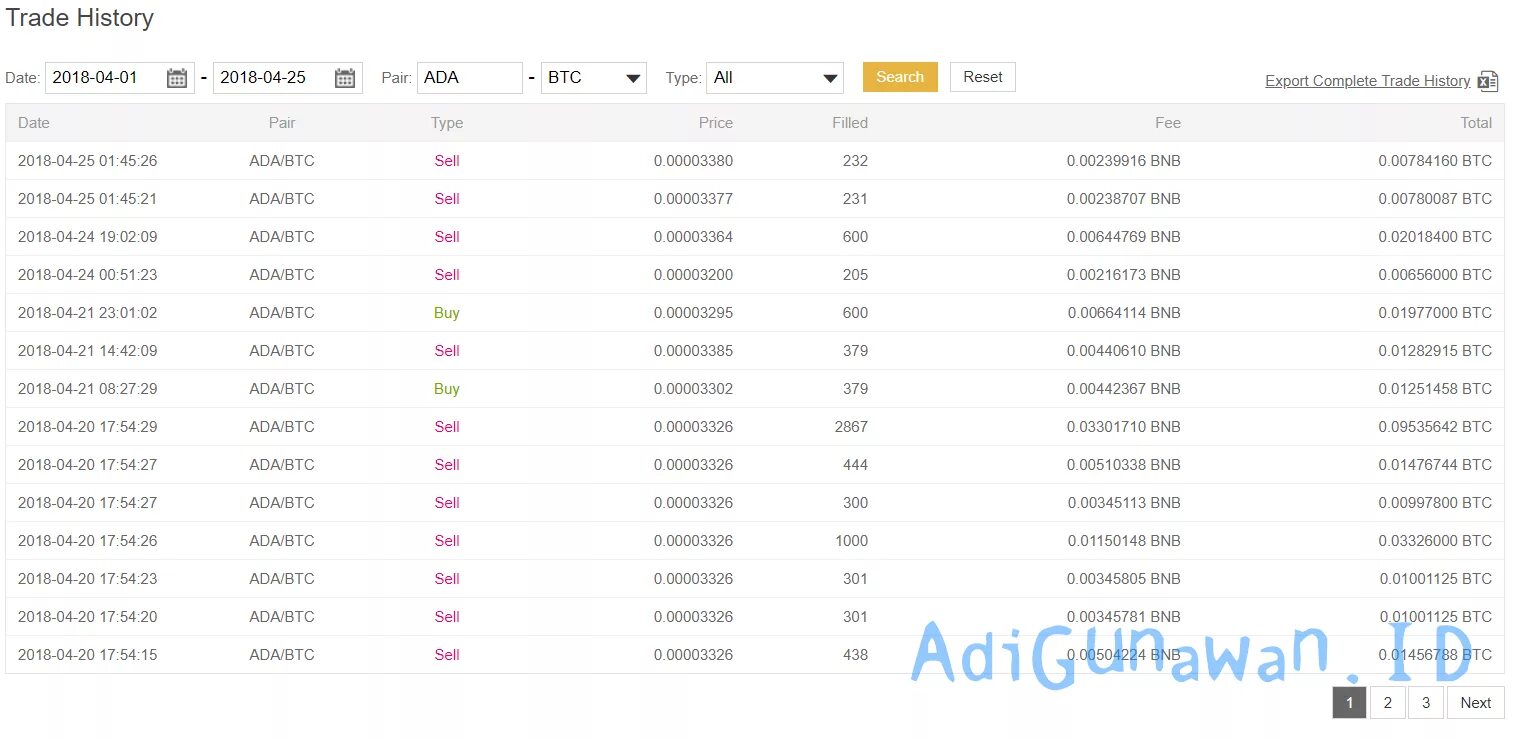
Task: Click price 0.00003377
Action: (x=694, y=199)
